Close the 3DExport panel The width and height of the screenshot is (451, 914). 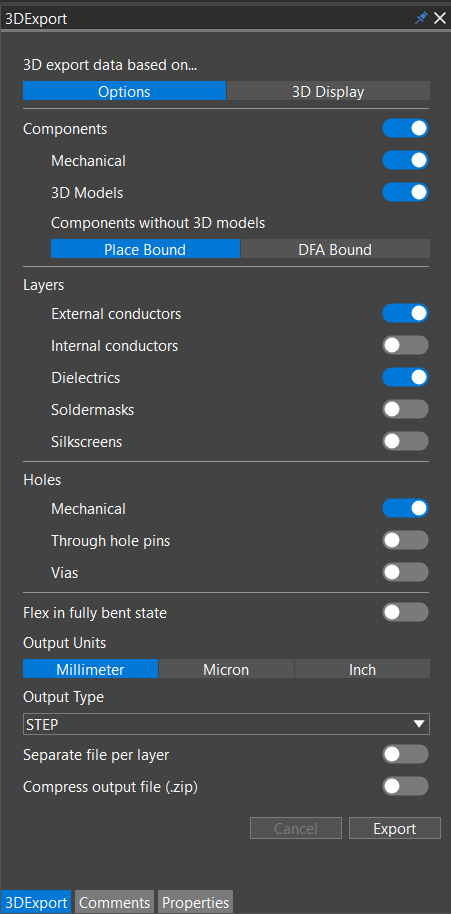click(x=439, y=19)
